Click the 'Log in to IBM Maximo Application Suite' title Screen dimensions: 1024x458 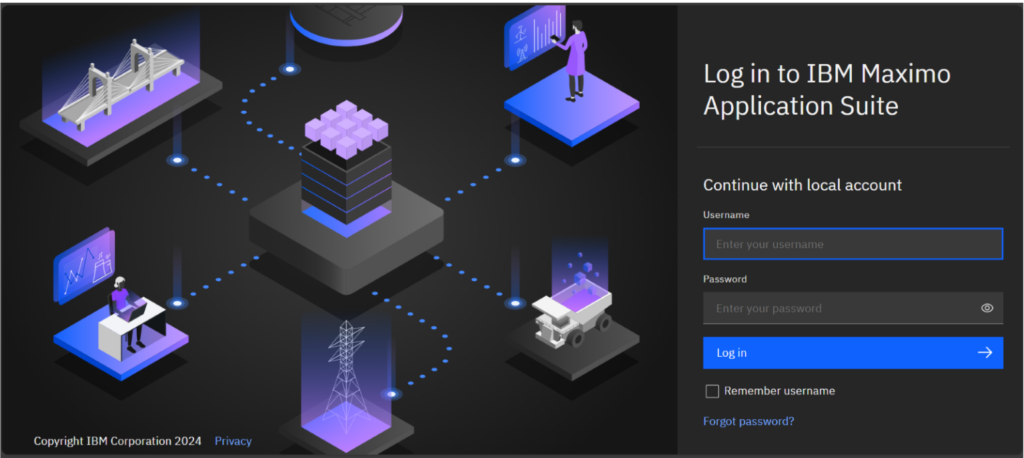point(827,90)
